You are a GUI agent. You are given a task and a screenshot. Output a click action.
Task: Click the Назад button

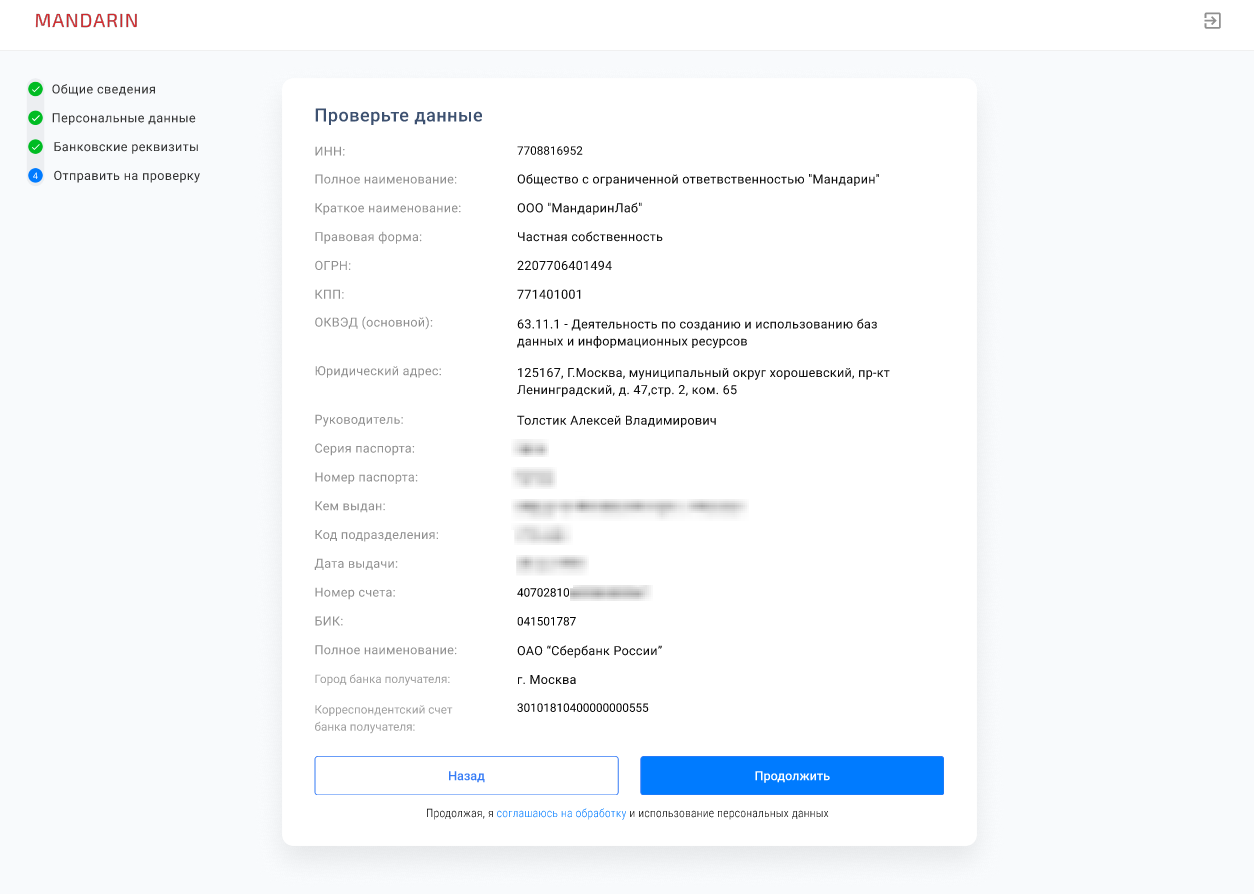pyautogui.click(x=467, y=775)
